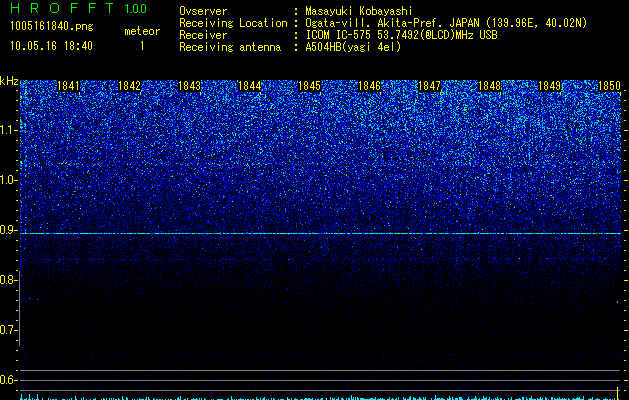Click the Receiving antenna label
Viewport: 629px width, 400px height.
[x=230, y=47]
